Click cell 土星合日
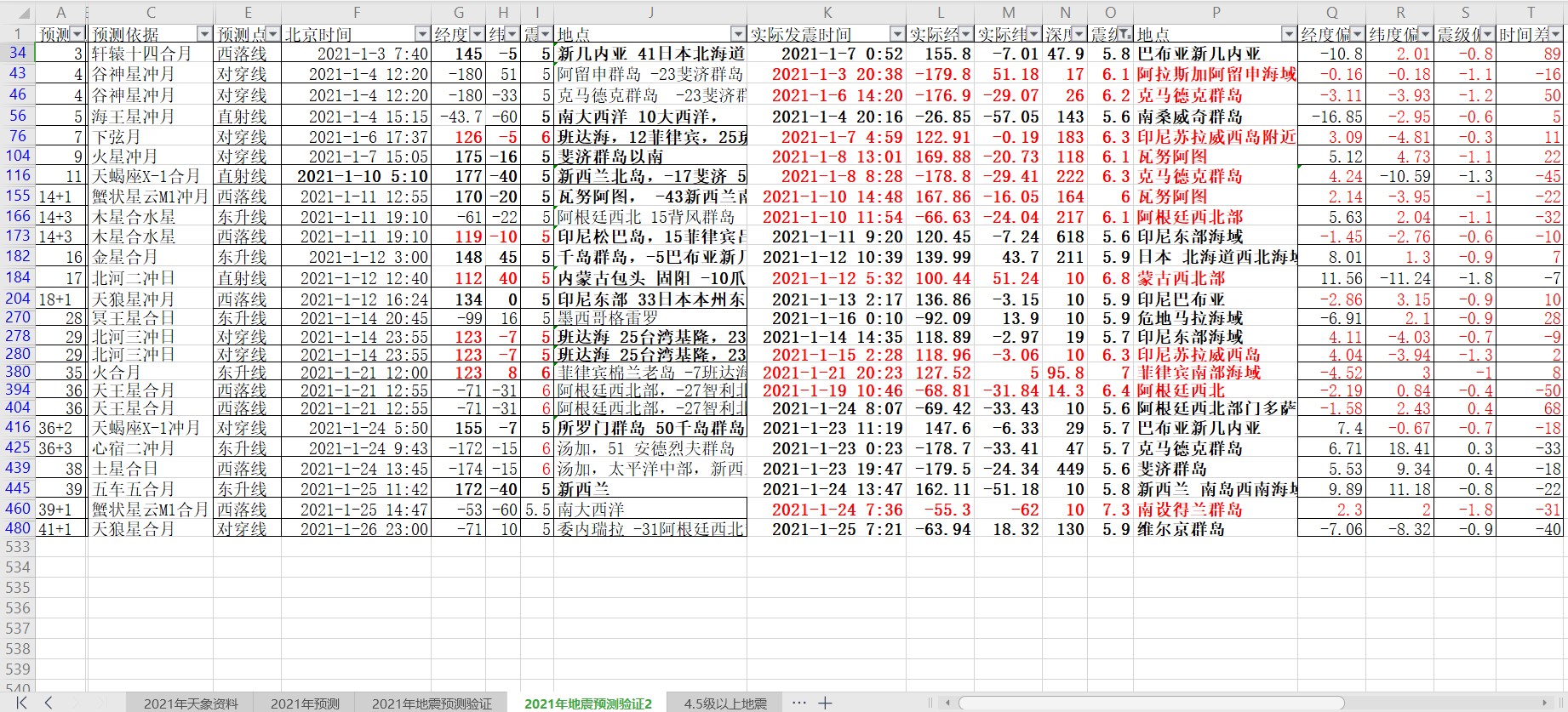The width and height of the screenshot is (1568, 712). 151,469
